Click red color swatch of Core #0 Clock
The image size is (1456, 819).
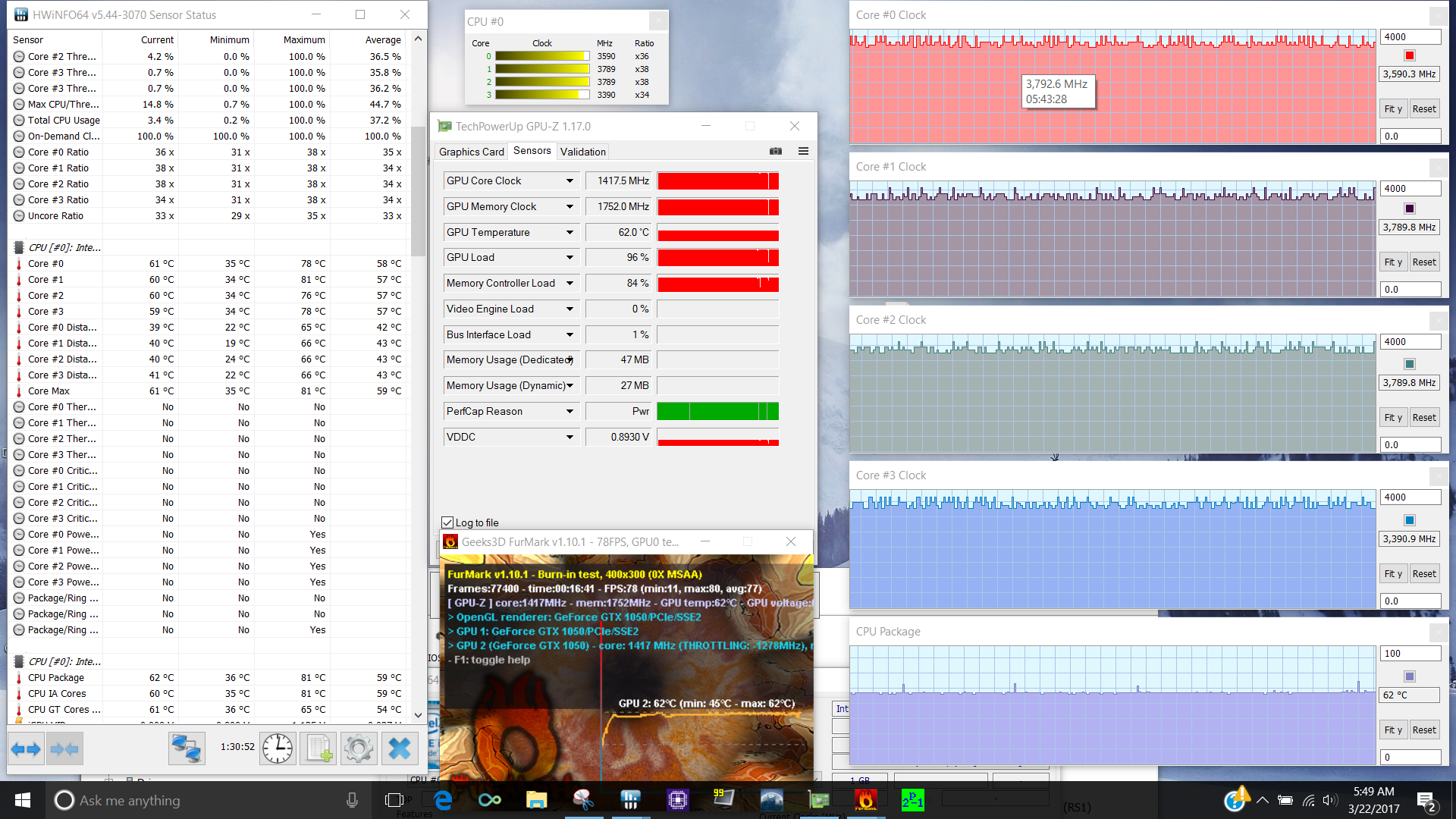1409,55
